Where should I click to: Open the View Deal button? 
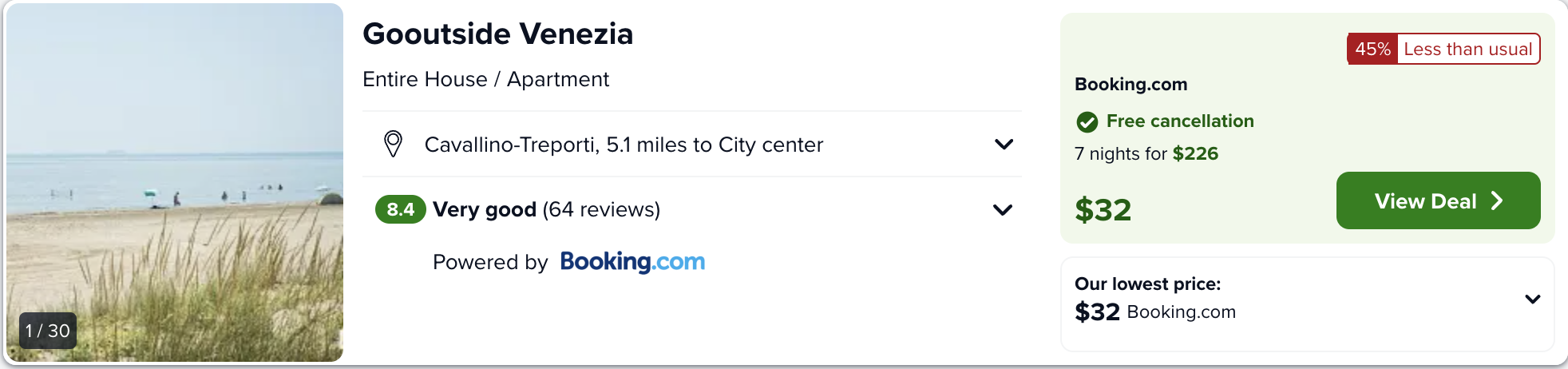click(1438, 200)
